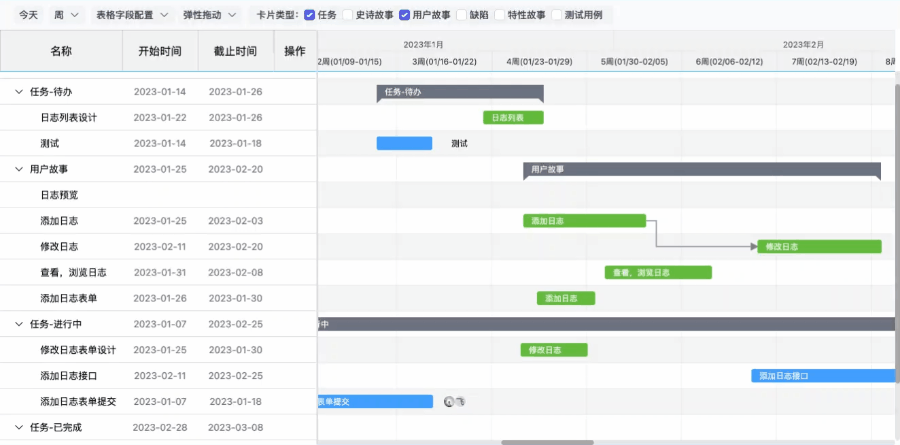The image size is (900, 445).
Task: Open the 周 time scale dropdown
Action: click(x=66, y=15)
